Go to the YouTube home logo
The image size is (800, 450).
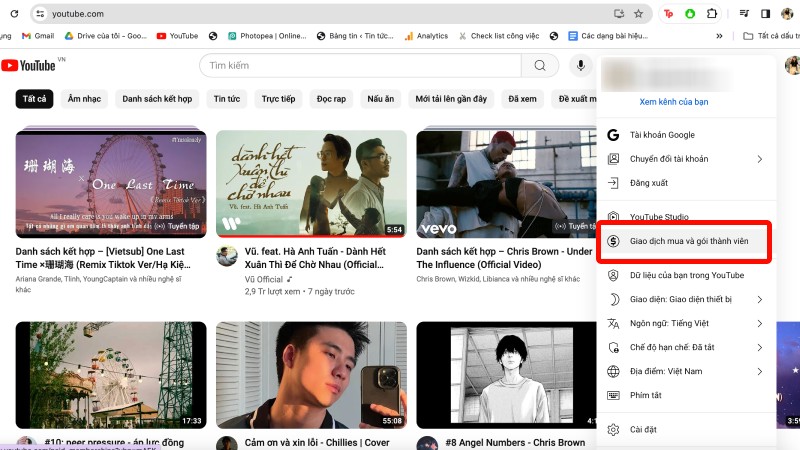click(x=28, y=65)
